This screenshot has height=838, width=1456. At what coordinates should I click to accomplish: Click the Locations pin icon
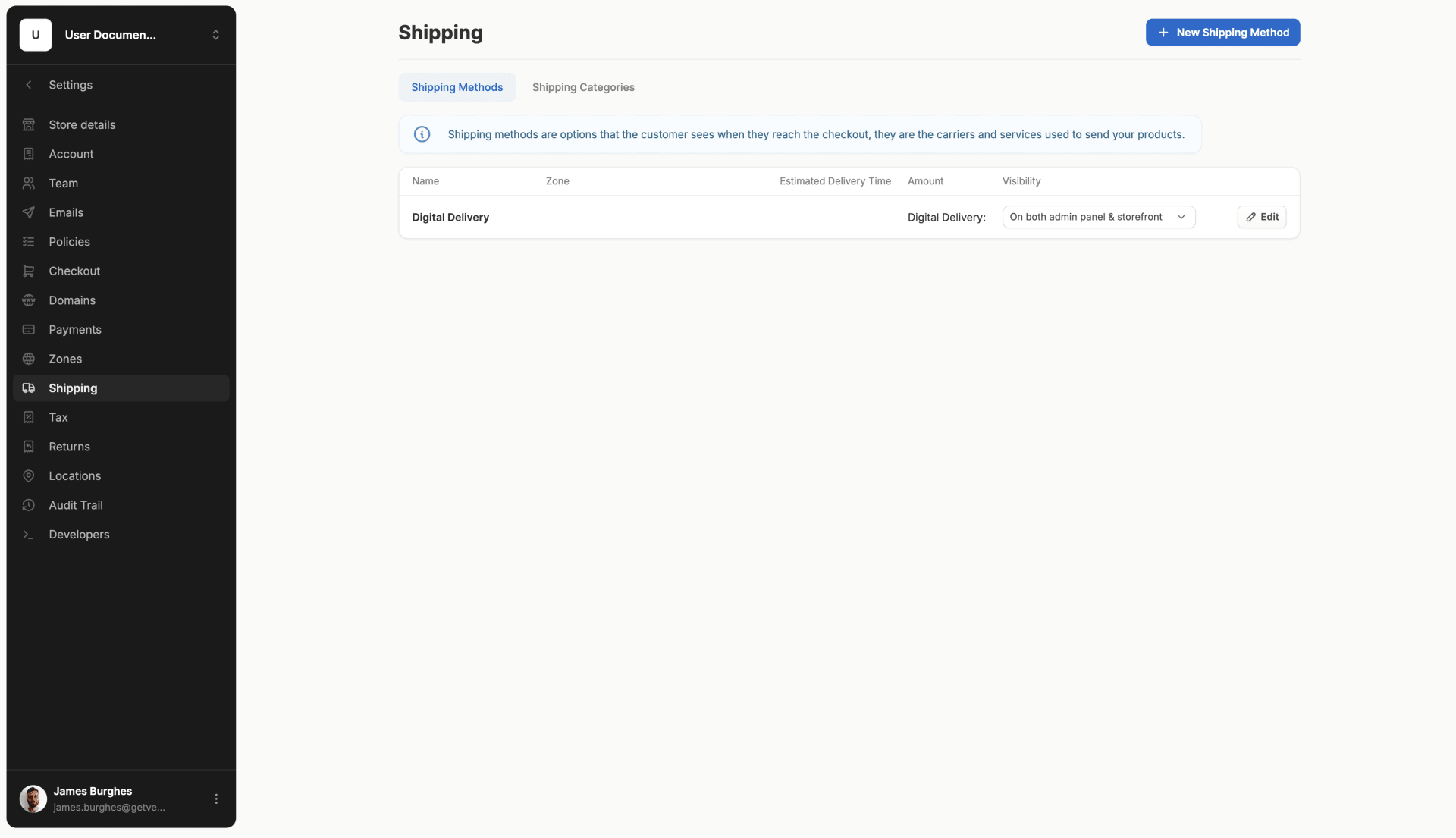pyautogui.click(x=29, y=476)
